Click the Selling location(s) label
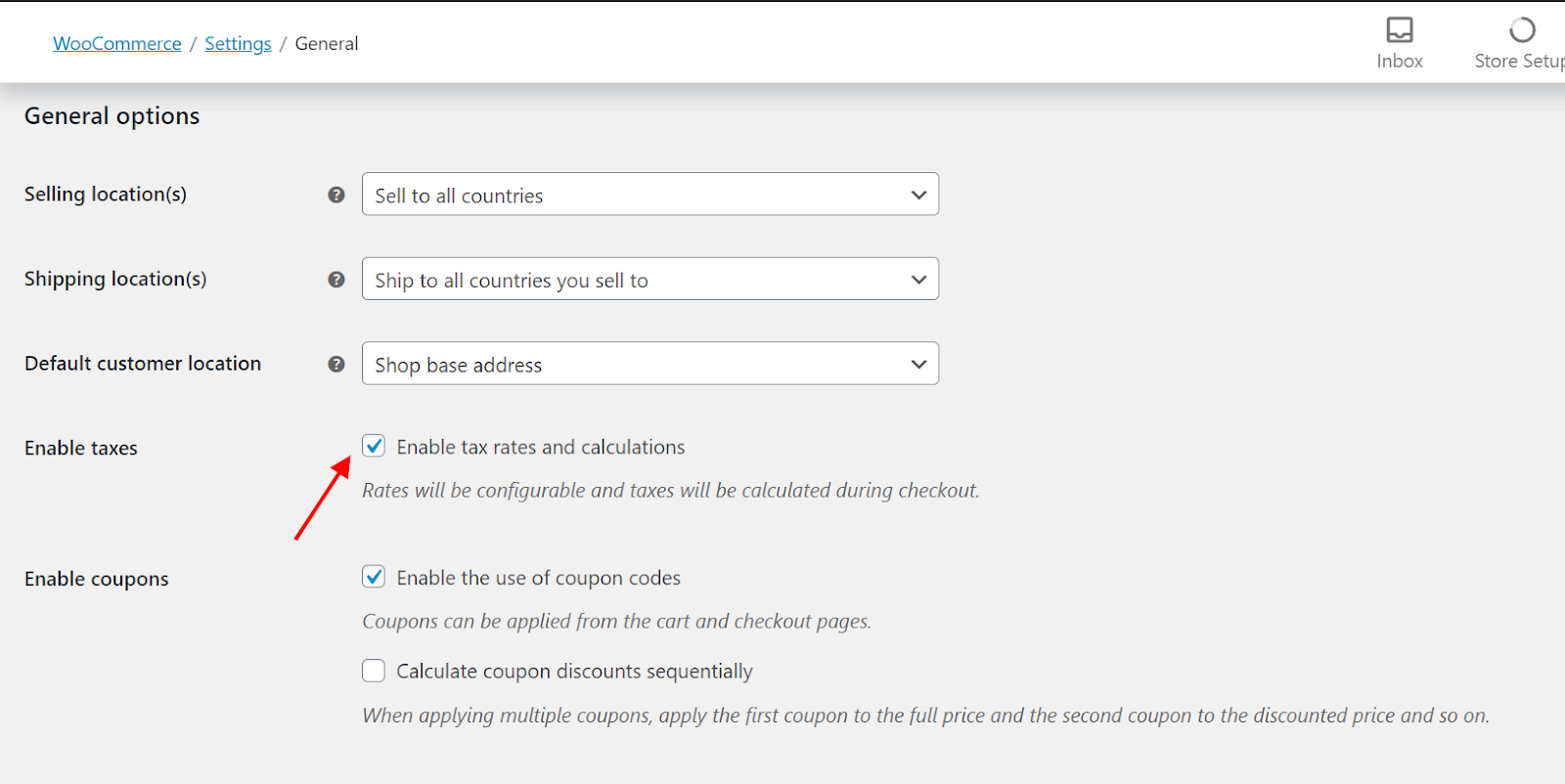This screenshot has width=1565, height=784. coord(106,195)
